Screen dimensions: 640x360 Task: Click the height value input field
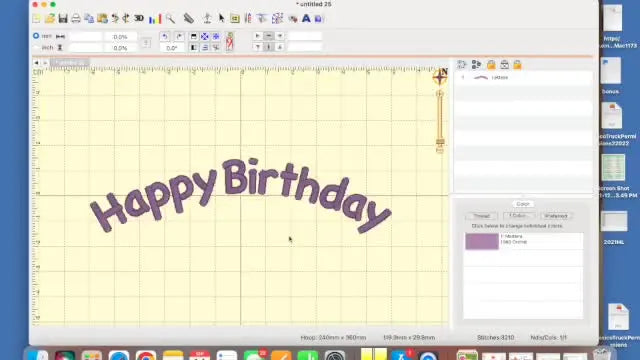point(86,47)
